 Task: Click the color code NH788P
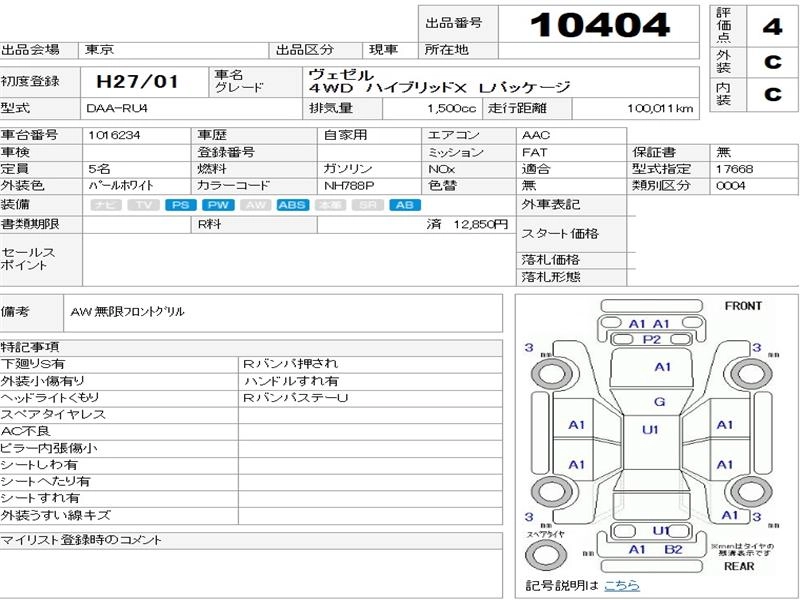click(350, 186)
